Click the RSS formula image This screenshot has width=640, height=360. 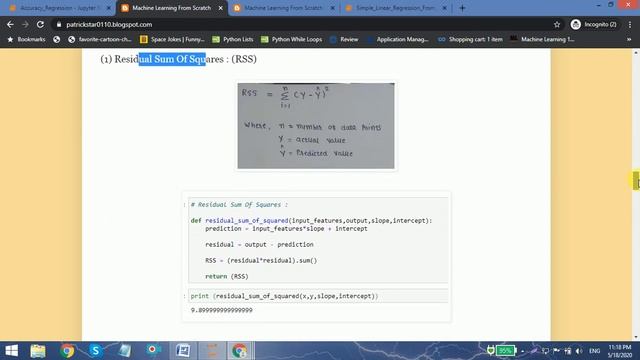(x=316, y=126)
